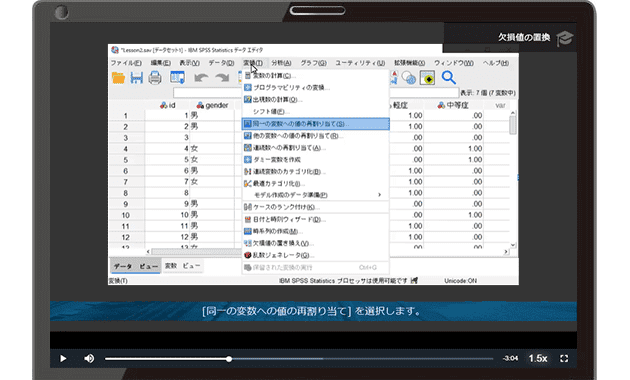Click the vertical scrollbar of data grid
The width and height of the screenshot is (630, 380).
coord(513,179)
